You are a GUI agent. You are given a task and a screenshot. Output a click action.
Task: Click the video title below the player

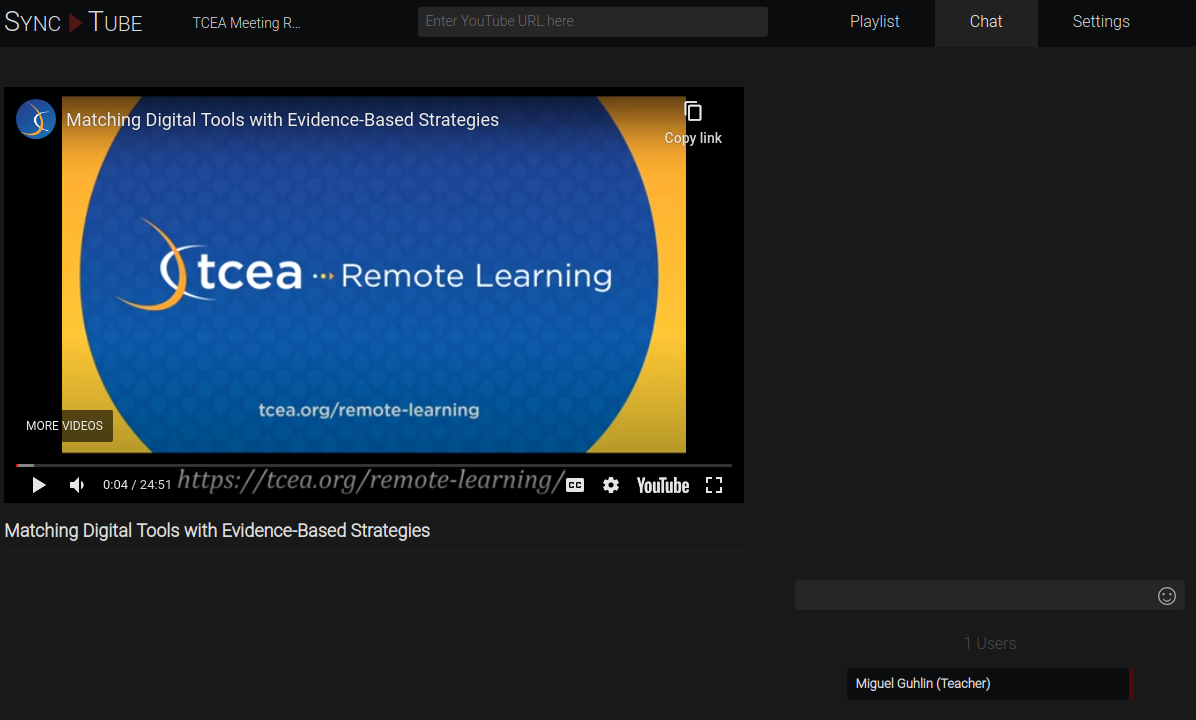click(217, 531)
